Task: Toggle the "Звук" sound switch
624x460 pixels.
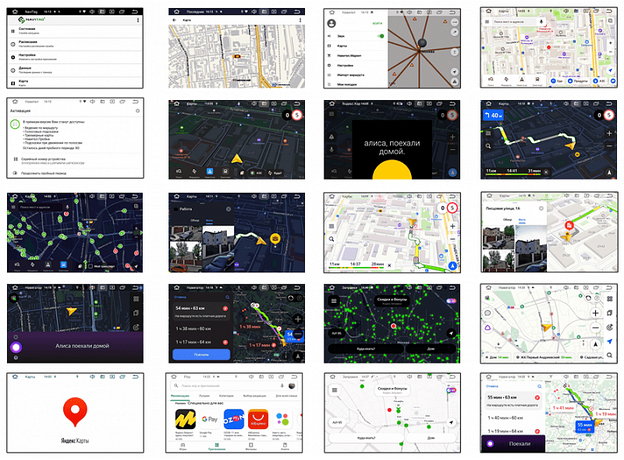Action: point(380,36)
